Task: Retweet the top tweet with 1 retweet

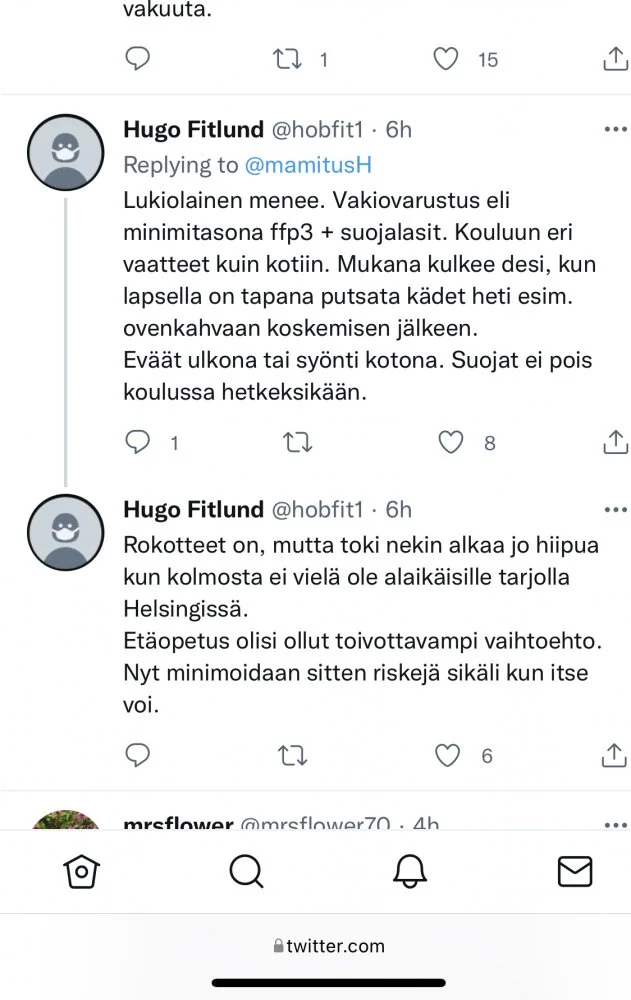Action: [288, 59]
